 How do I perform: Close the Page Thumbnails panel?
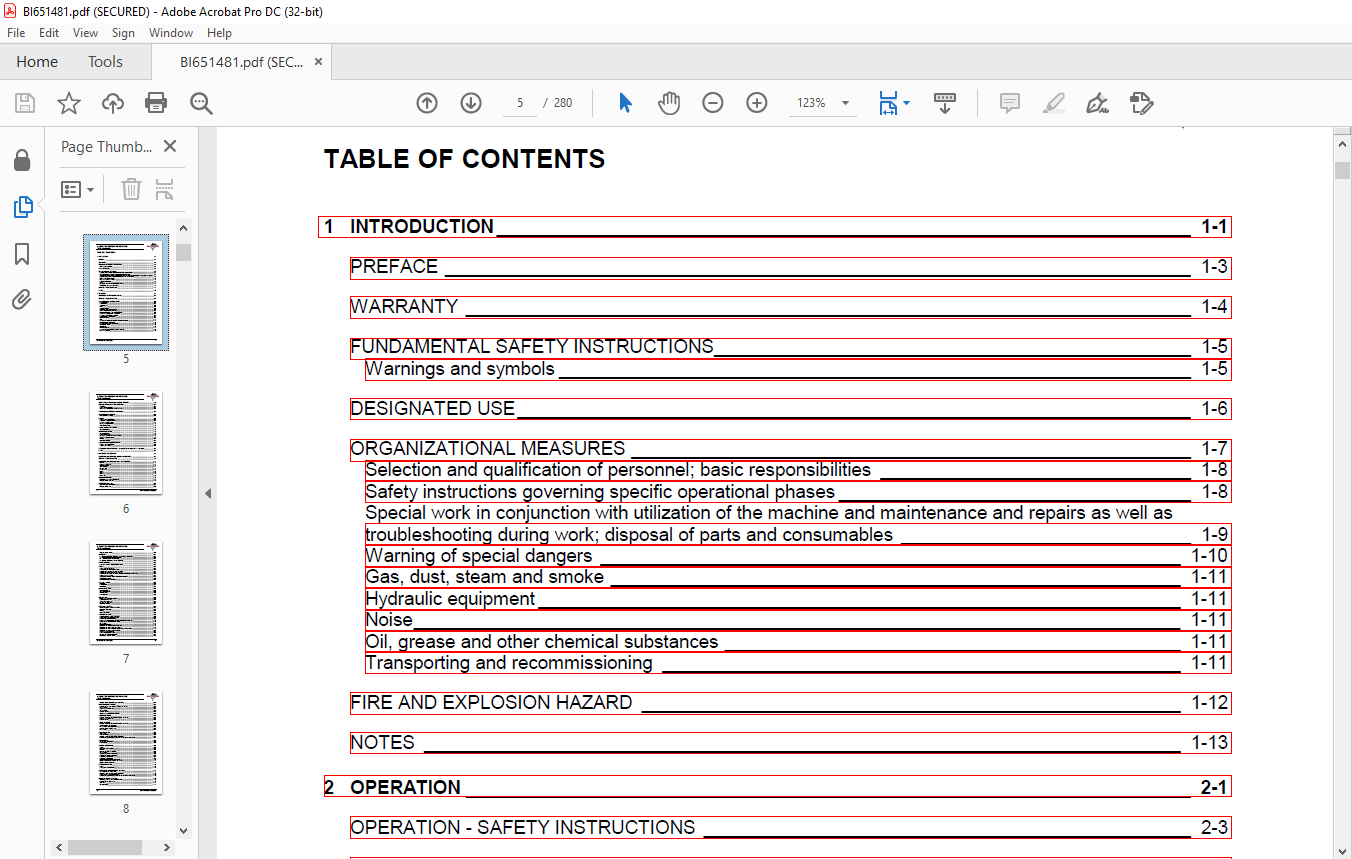pyautogui.click(x=170, y=146)
